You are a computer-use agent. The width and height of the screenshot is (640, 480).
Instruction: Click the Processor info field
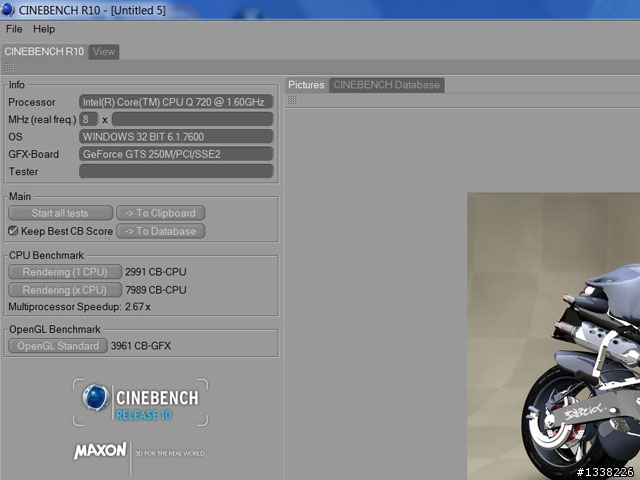click(176, 102)
